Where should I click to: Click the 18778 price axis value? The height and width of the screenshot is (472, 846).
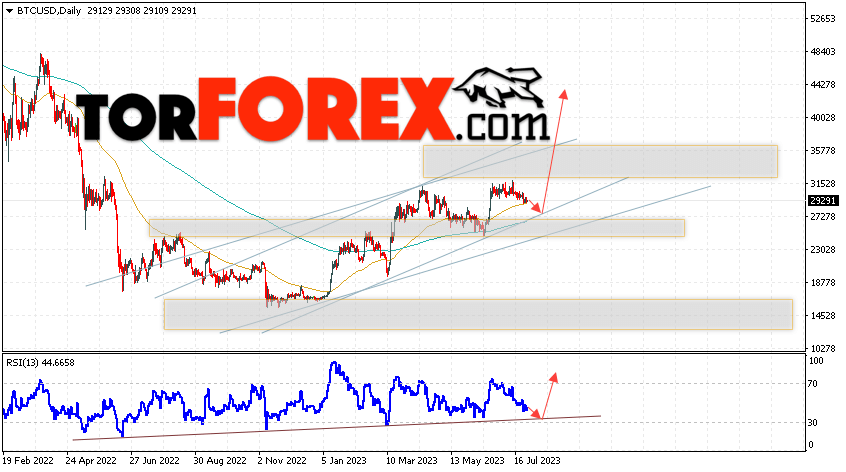point(823,283)
